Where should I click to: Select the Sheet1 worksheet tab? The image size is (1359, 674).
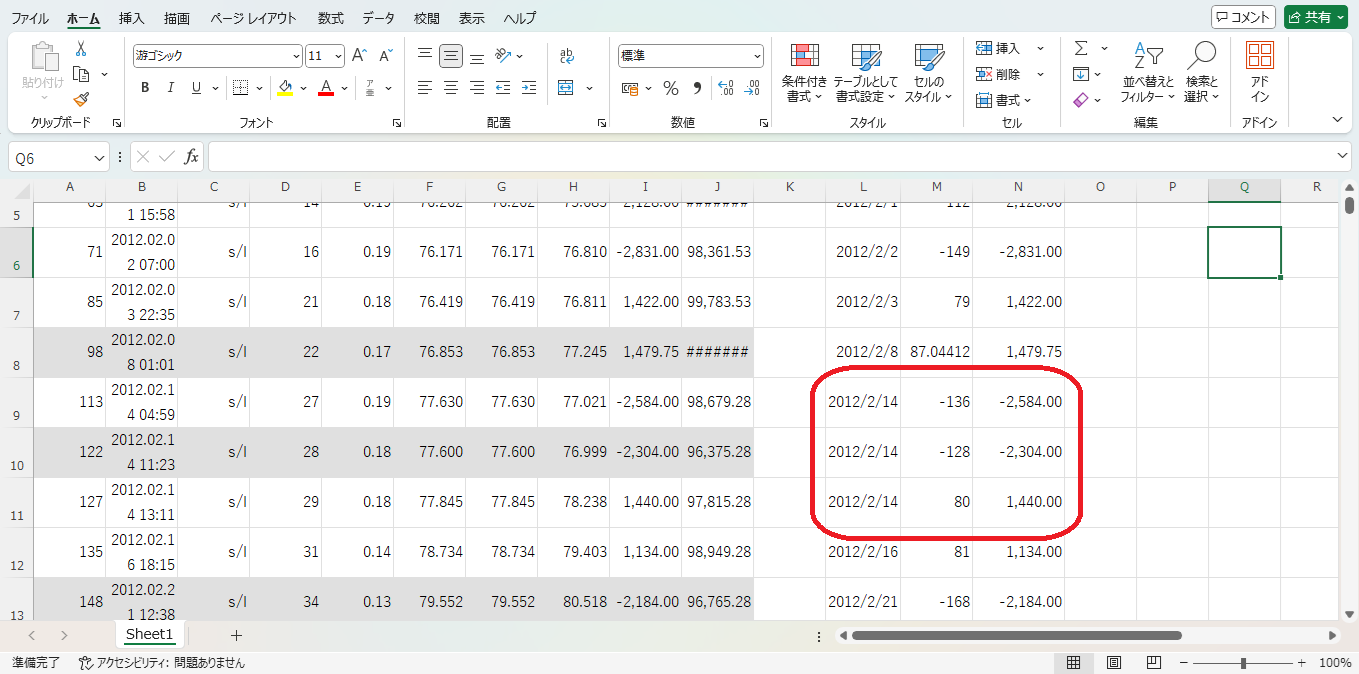[x=149, y=635]
